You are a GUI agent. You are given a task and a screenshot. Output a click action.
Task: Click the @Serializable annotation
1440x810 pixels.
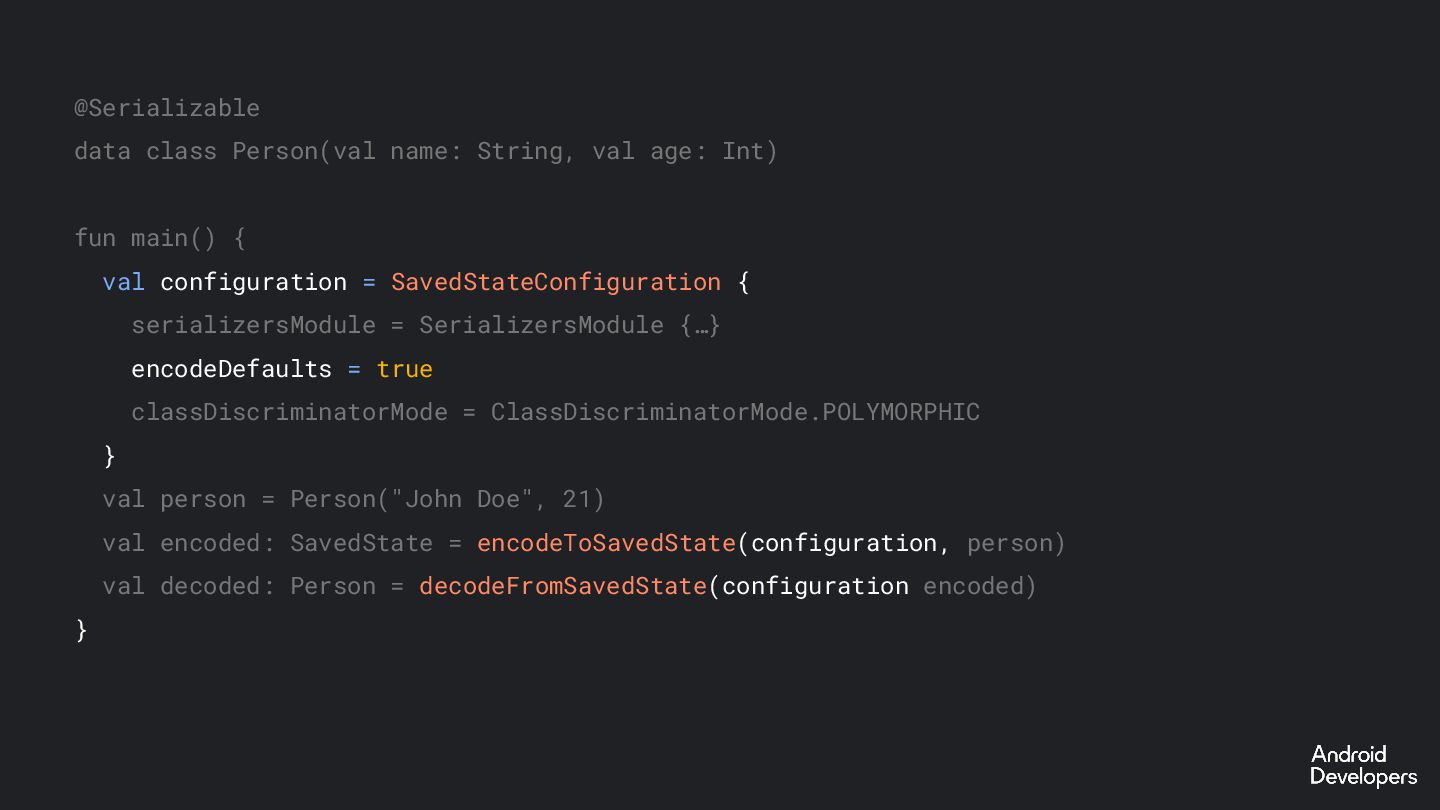coord(167,108)
